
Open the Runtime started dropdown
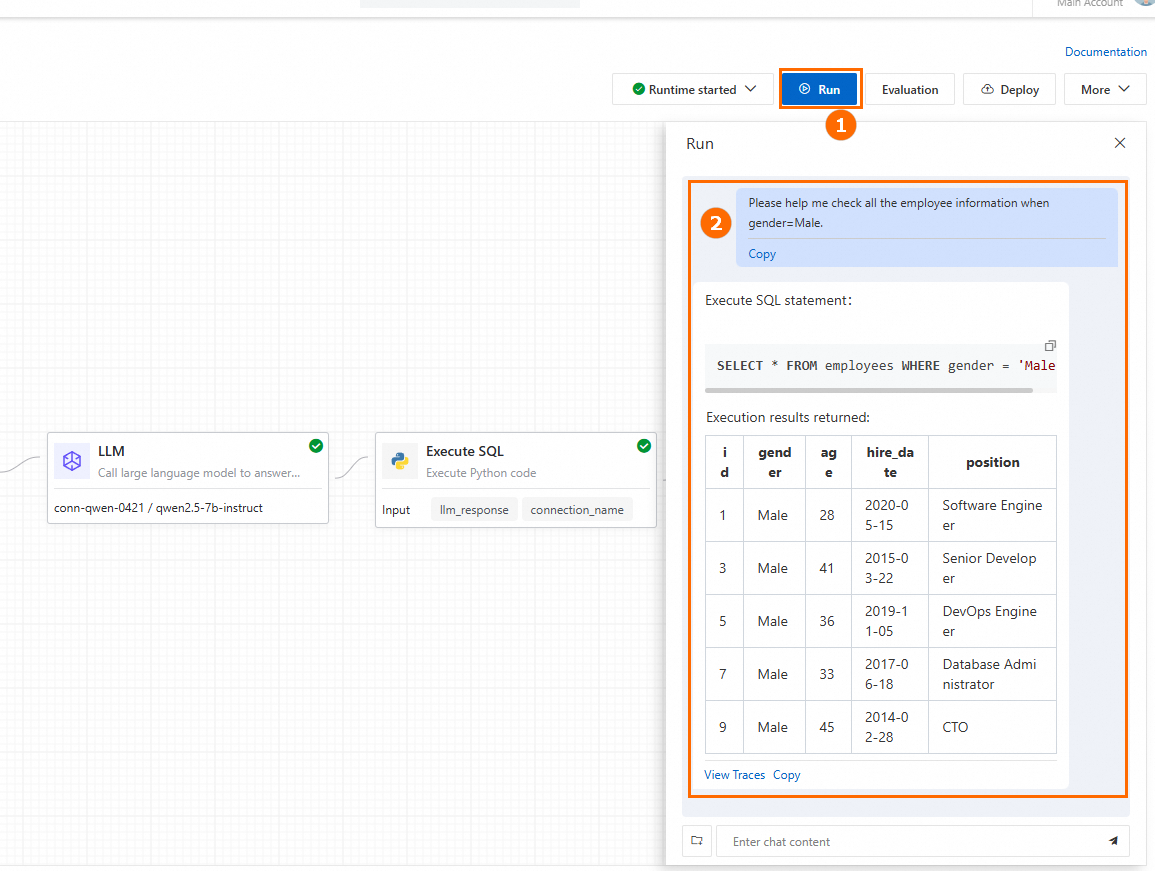coord(692,89)
